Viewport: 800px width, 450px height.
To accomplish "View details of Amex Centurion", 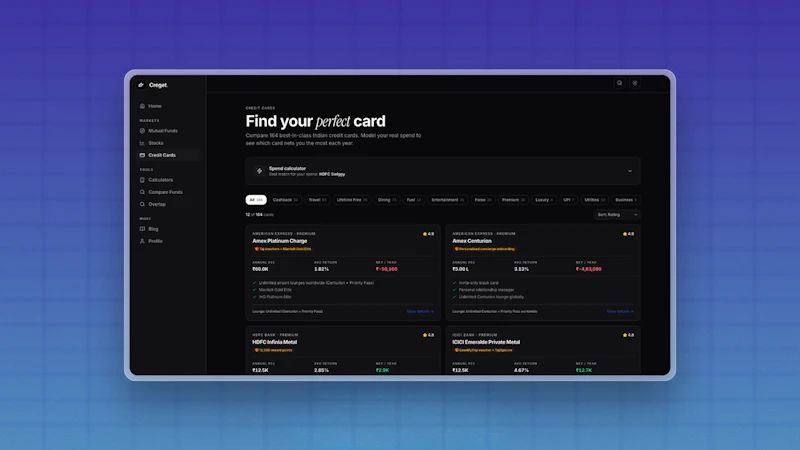I will 620,311.
